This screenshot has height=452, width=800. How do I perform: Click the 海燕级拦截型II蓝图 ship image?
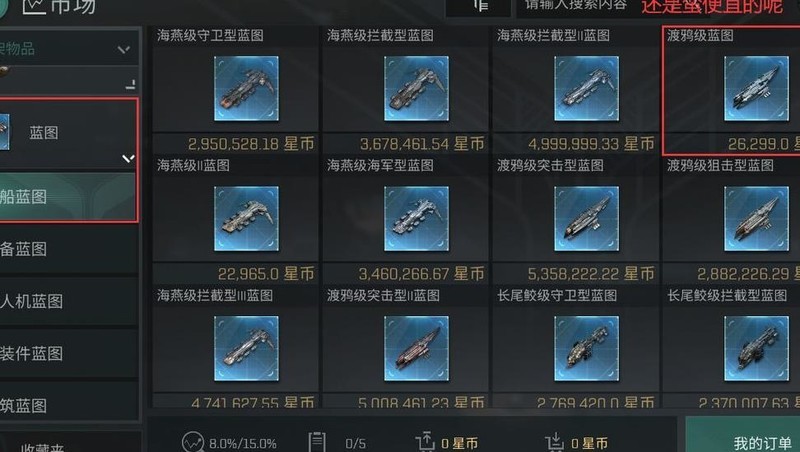(x=586, y=89)
